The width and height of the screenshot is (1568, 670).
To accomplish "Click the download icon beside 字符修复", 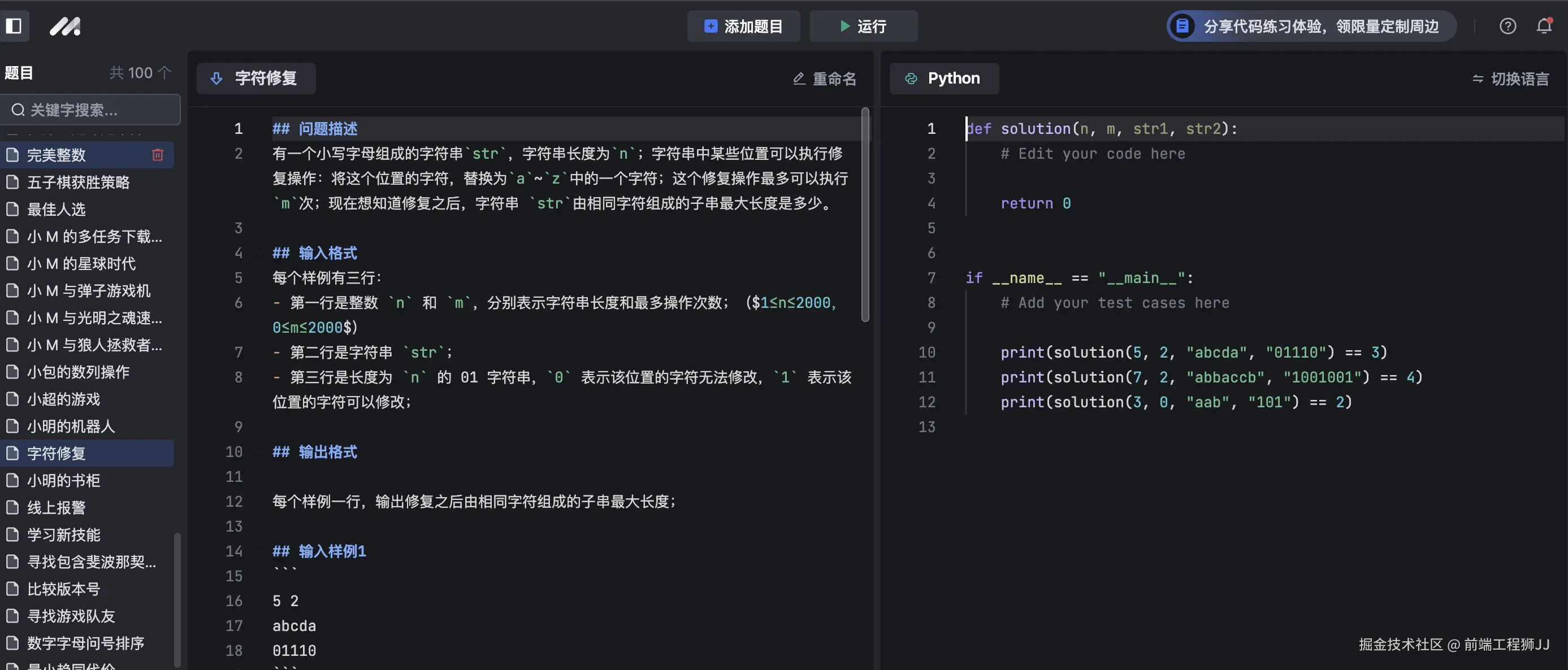I will click(216, 79).
